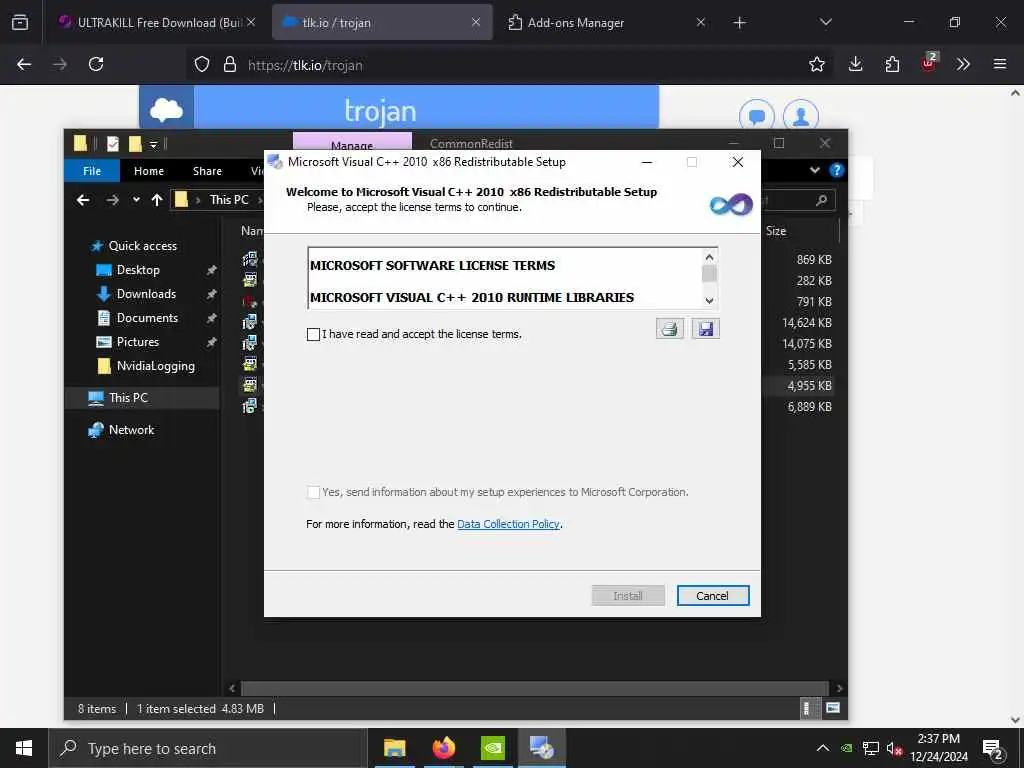Open quick access toolbar customize dropdown

pos(153,144)
